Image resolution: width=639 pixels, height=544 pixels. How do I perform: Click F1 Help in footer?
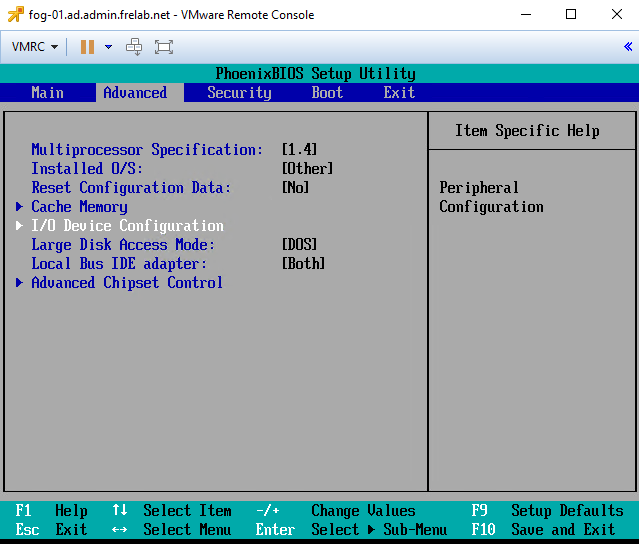pyautogui.click(x=51, y=511)
